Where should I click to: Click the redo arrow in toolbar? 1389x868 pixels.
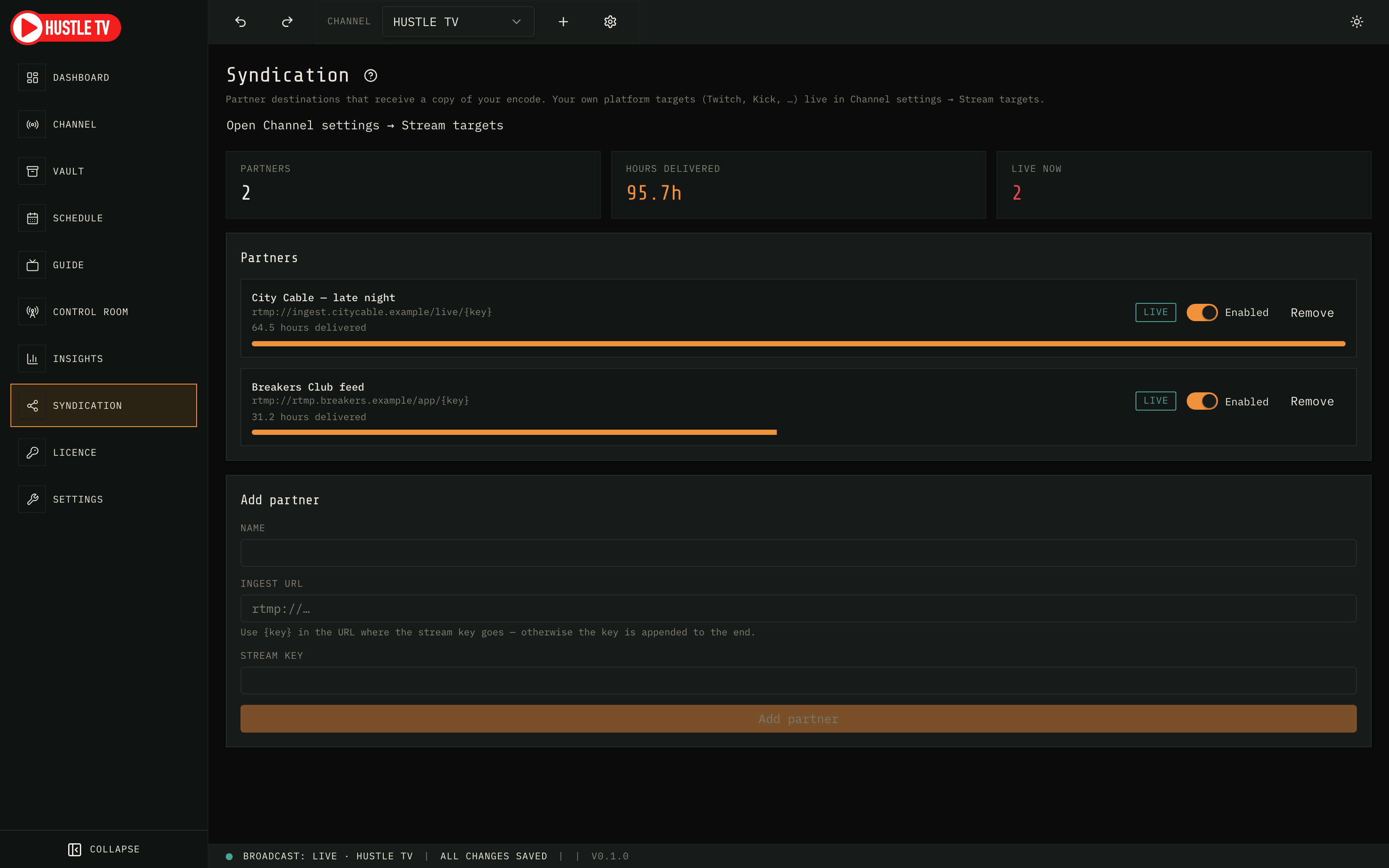(287, 22)
